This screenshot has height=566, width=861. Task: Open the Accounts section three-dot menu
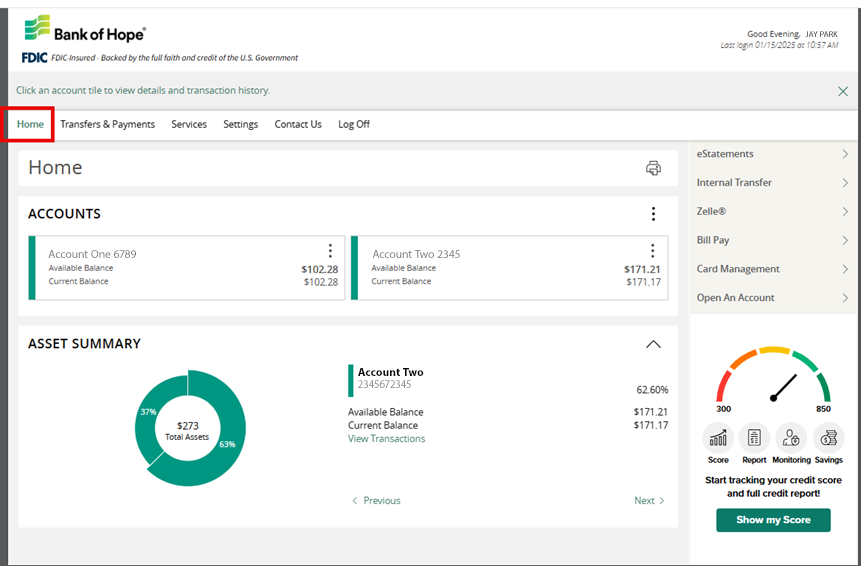pos(653,214)
